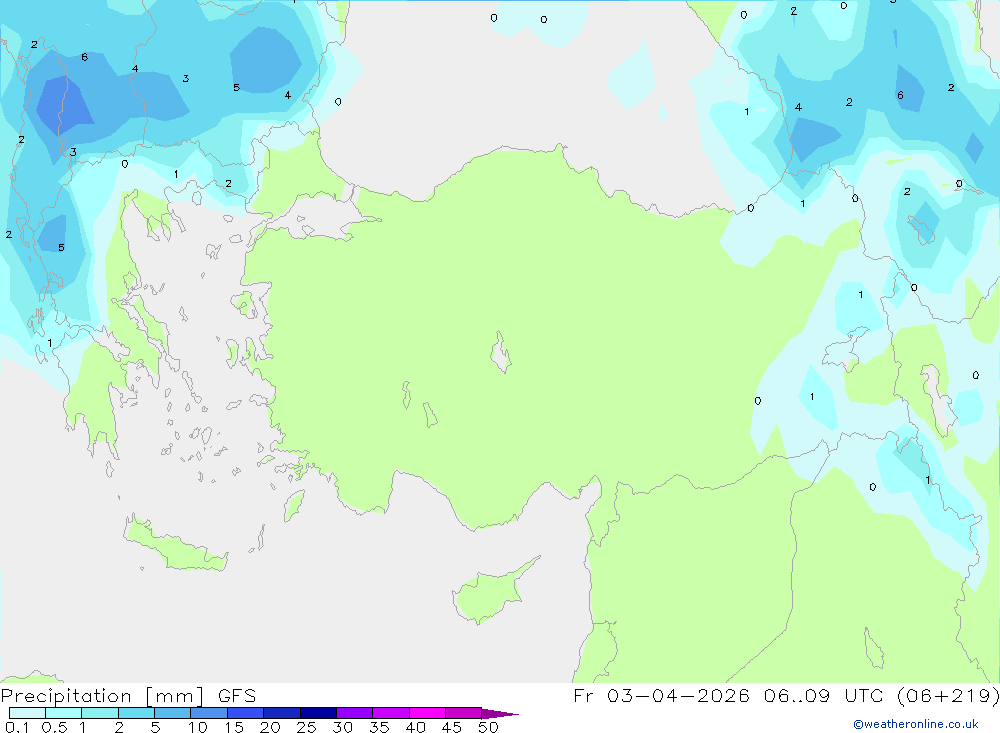Select the 5 mm blue legend swatch
The height and width of the screenshot is (733, 1000).
click(x=173, y=713)
